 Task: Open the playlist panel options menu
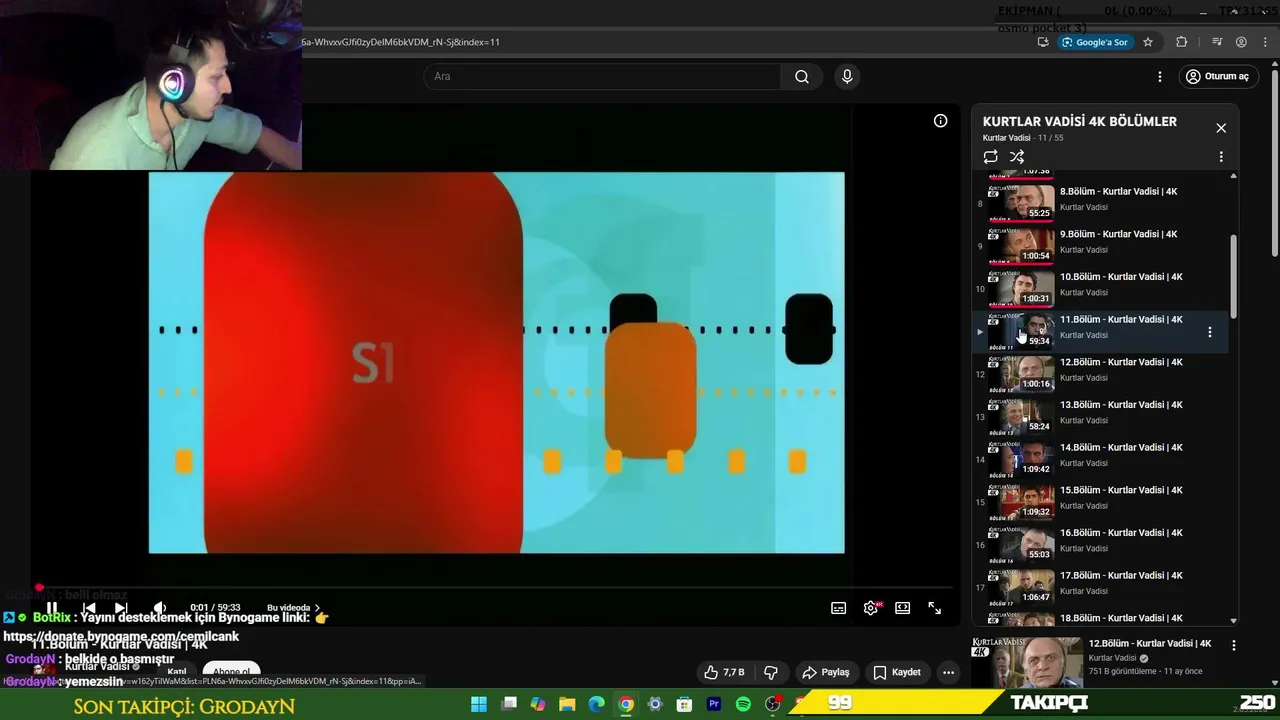coord(1221,157)
